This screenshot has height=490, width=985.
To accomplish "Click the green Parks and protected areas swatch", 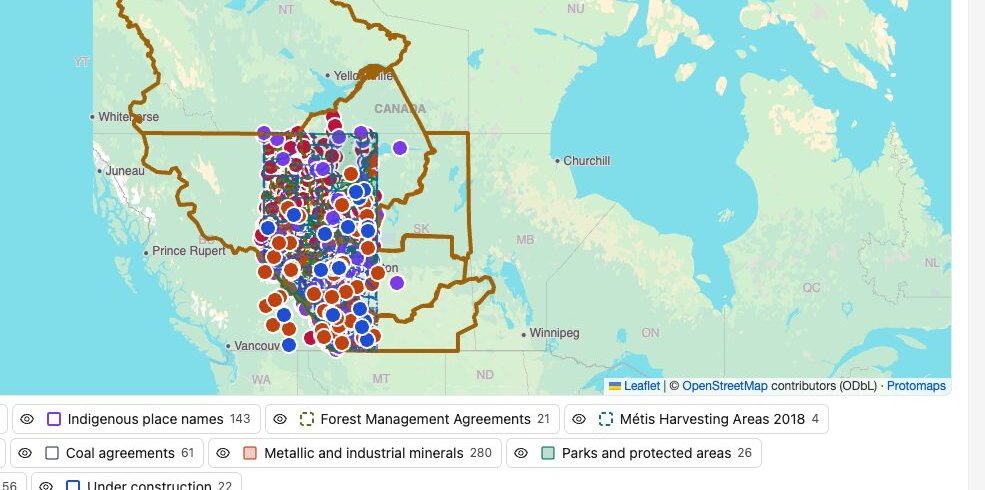I will [x=548, y=453].
